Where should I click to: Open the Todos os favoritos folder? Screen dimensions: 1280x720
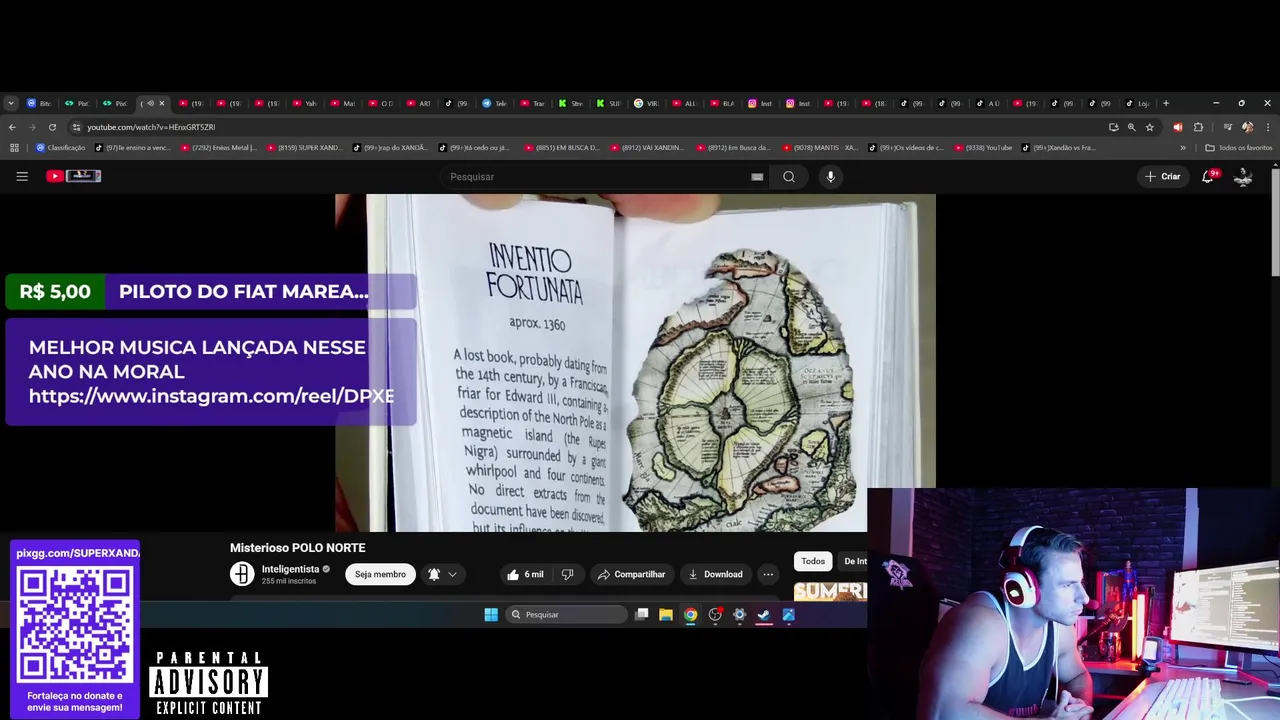pyautogui.click(x=1238, y=148)
